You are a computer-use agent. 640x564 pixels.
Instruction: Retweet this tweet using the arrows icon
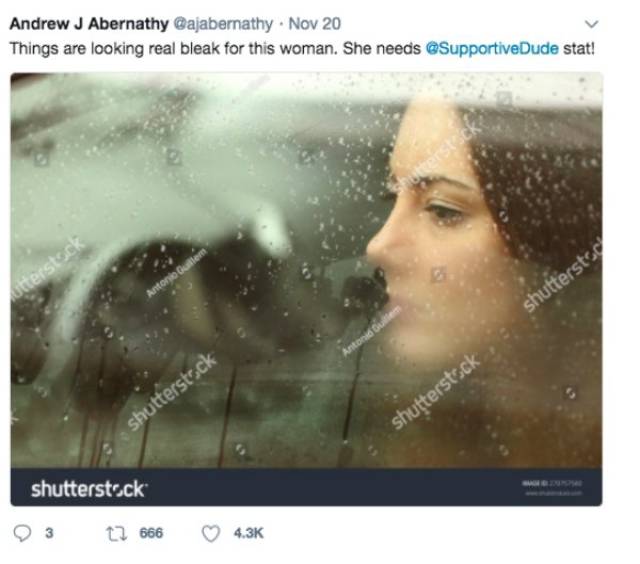point(116,533)
